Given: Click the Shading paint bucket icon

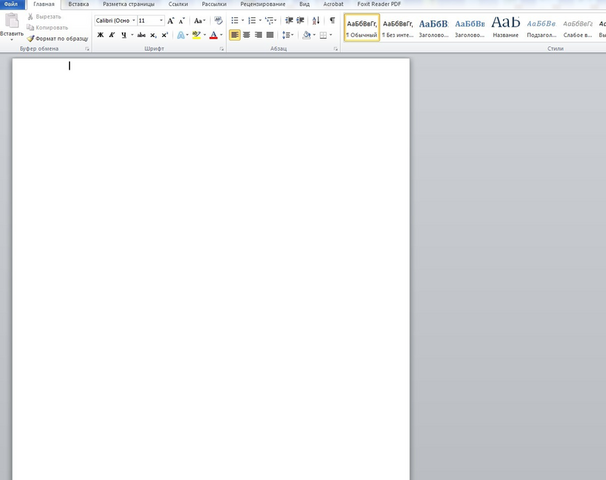Looking at the screenshot, I should tap(306, 35).
